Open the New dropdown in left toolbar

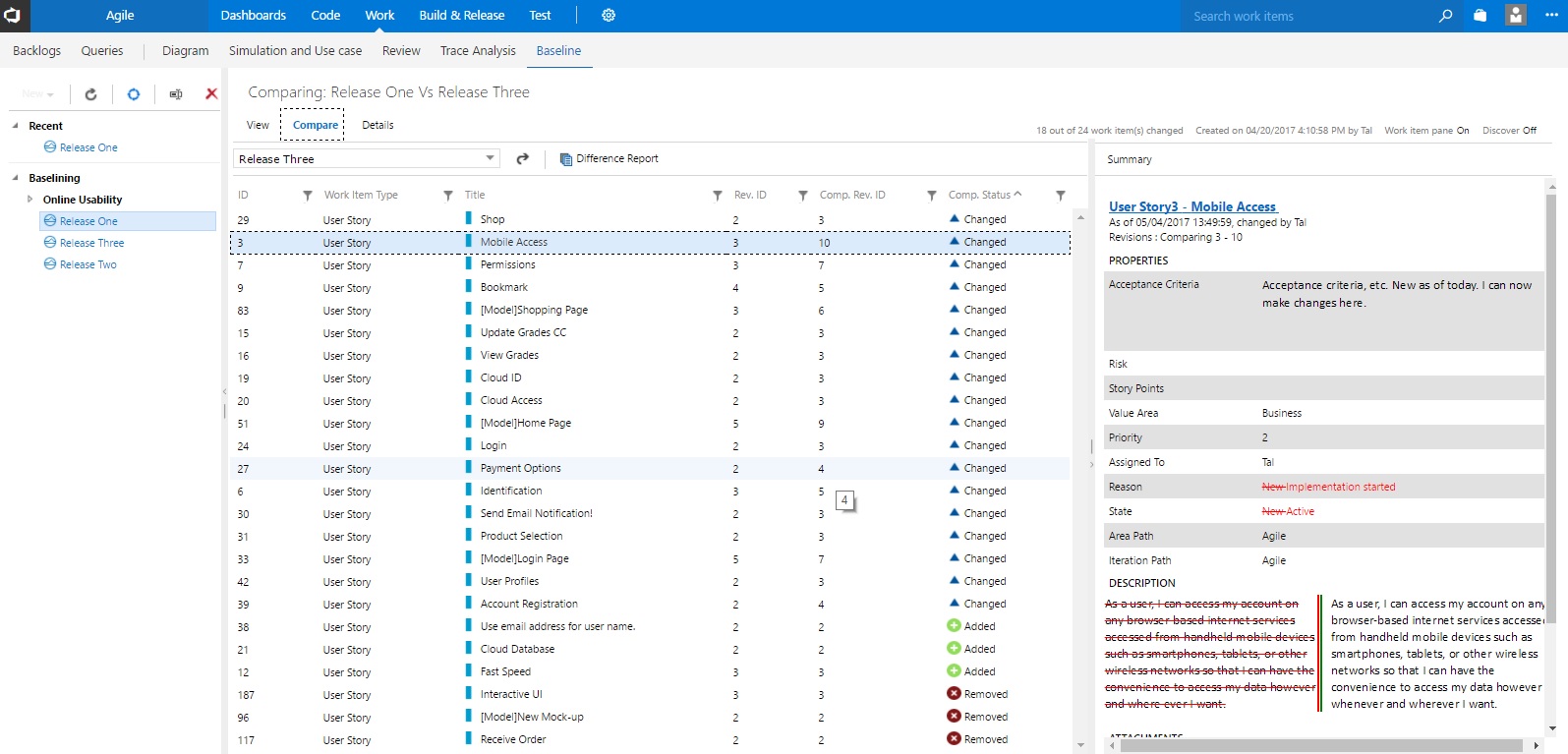tap(37, 94)
